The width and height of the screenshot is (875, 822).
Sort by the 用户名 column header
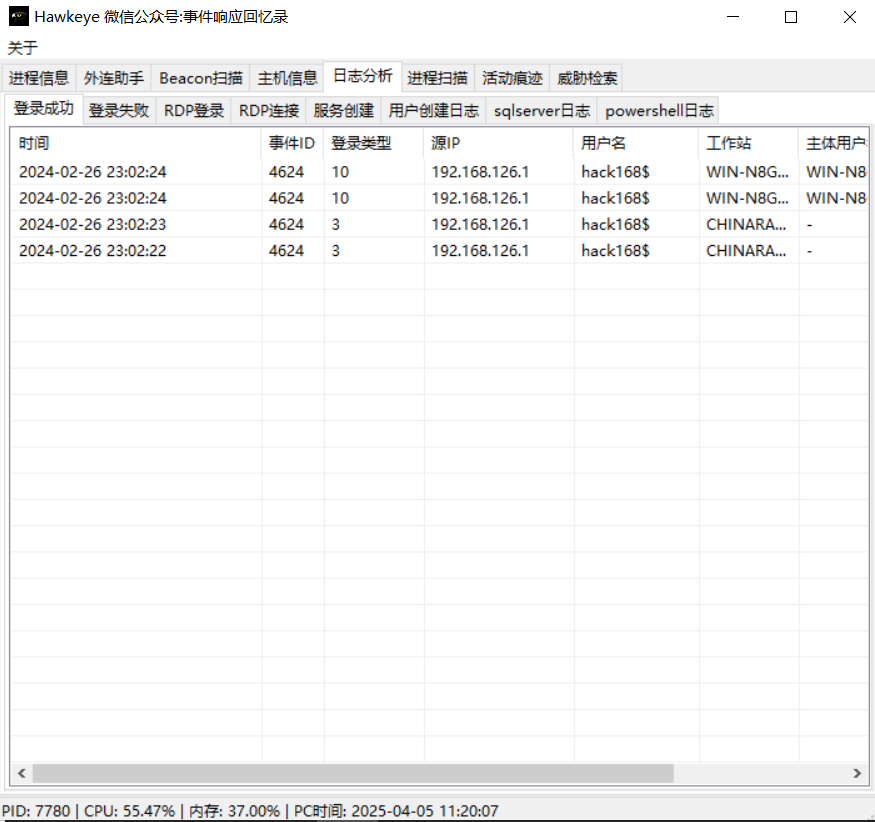636,143
